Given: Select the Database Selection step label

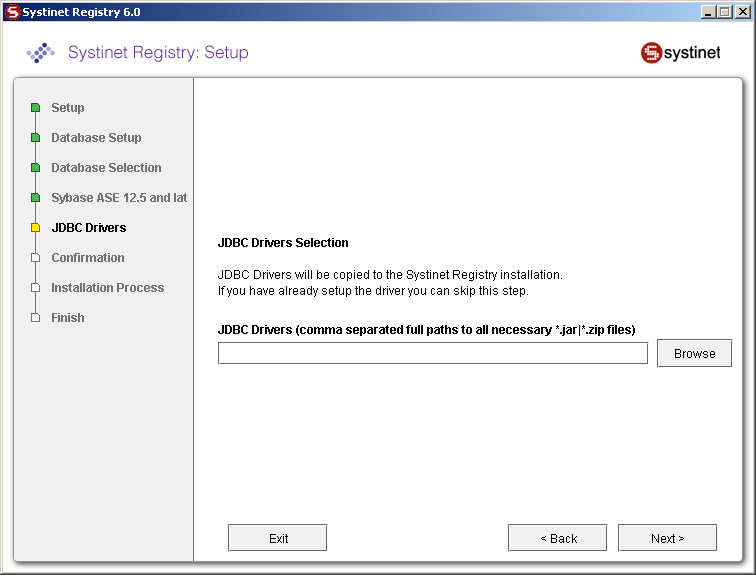Looking at the screenshot, I should [x=107, y=168].
